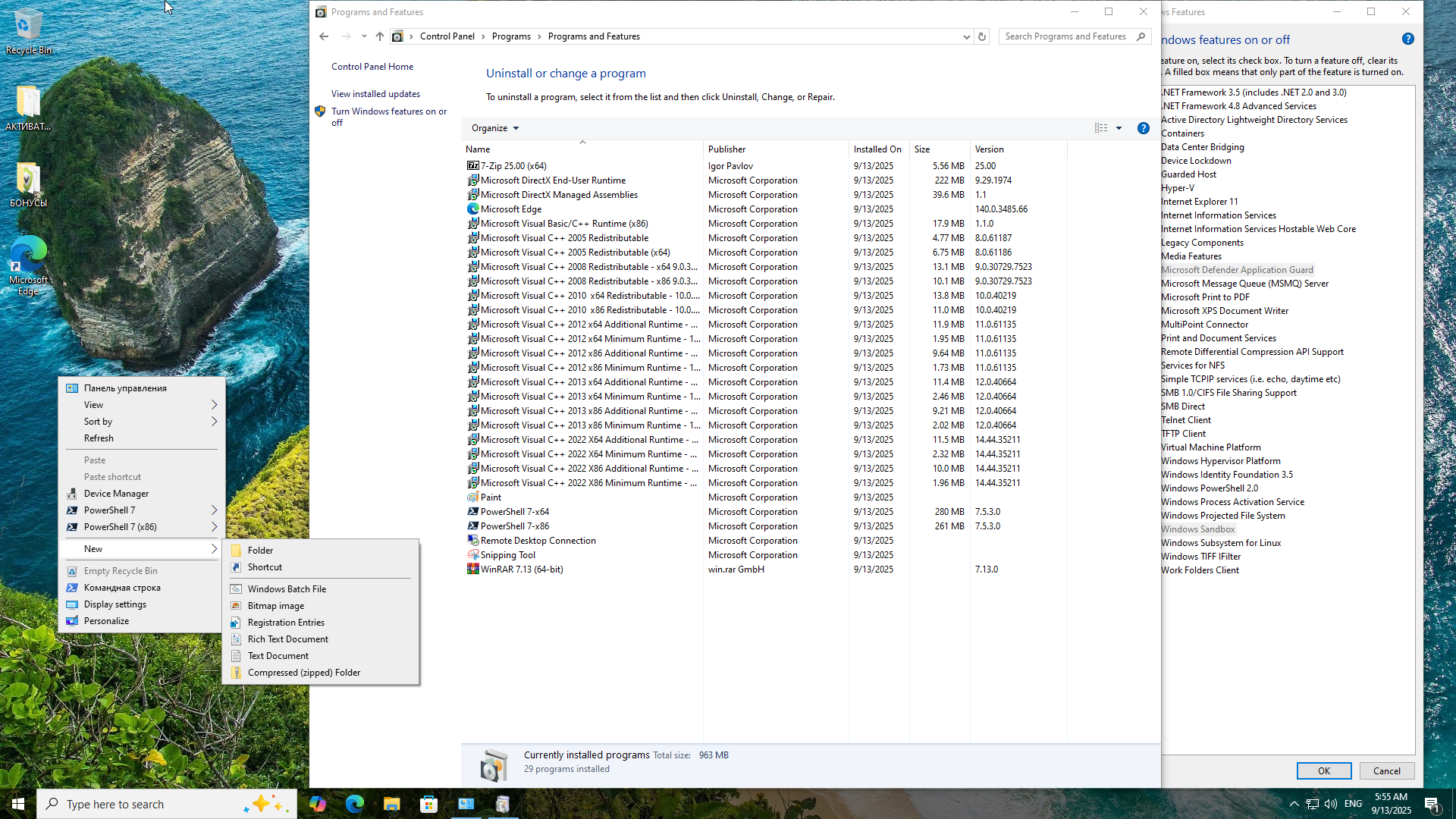This screenshot has height=819, width=1456.
Task: Create a new Shortcut from the New submenu
Action: 321,567
